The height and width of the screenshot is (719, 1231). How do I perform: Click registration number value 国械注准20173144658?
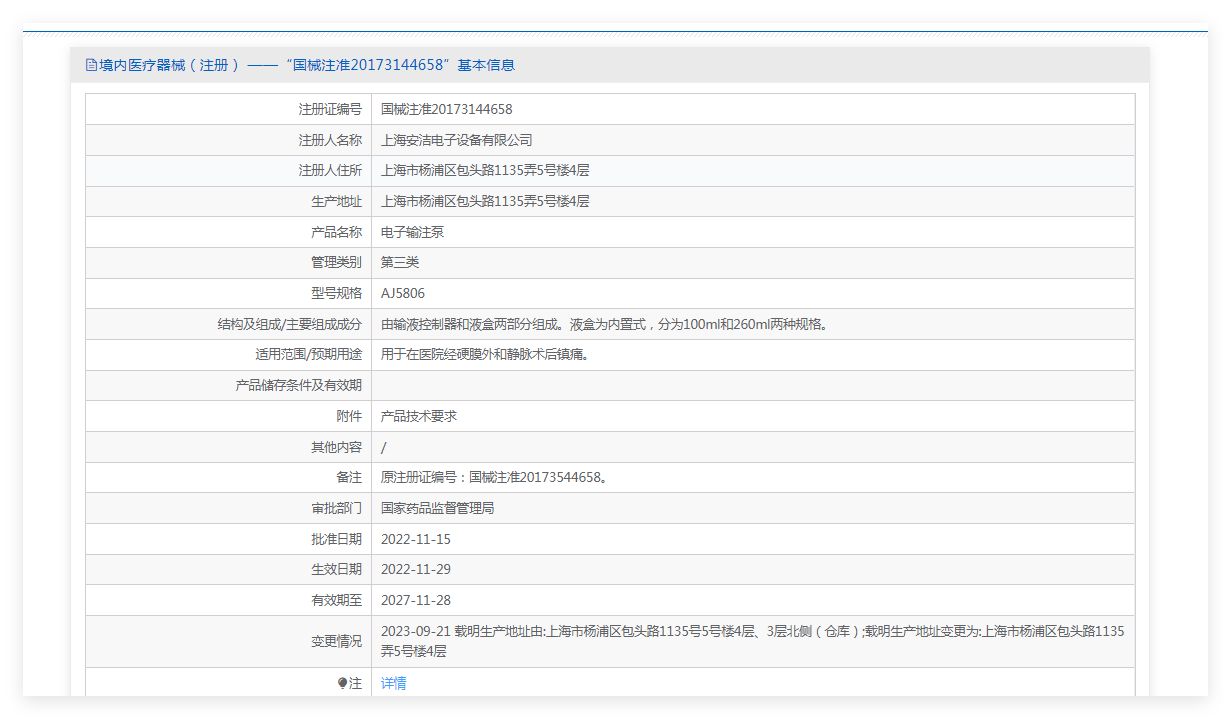tap(447, 109)
